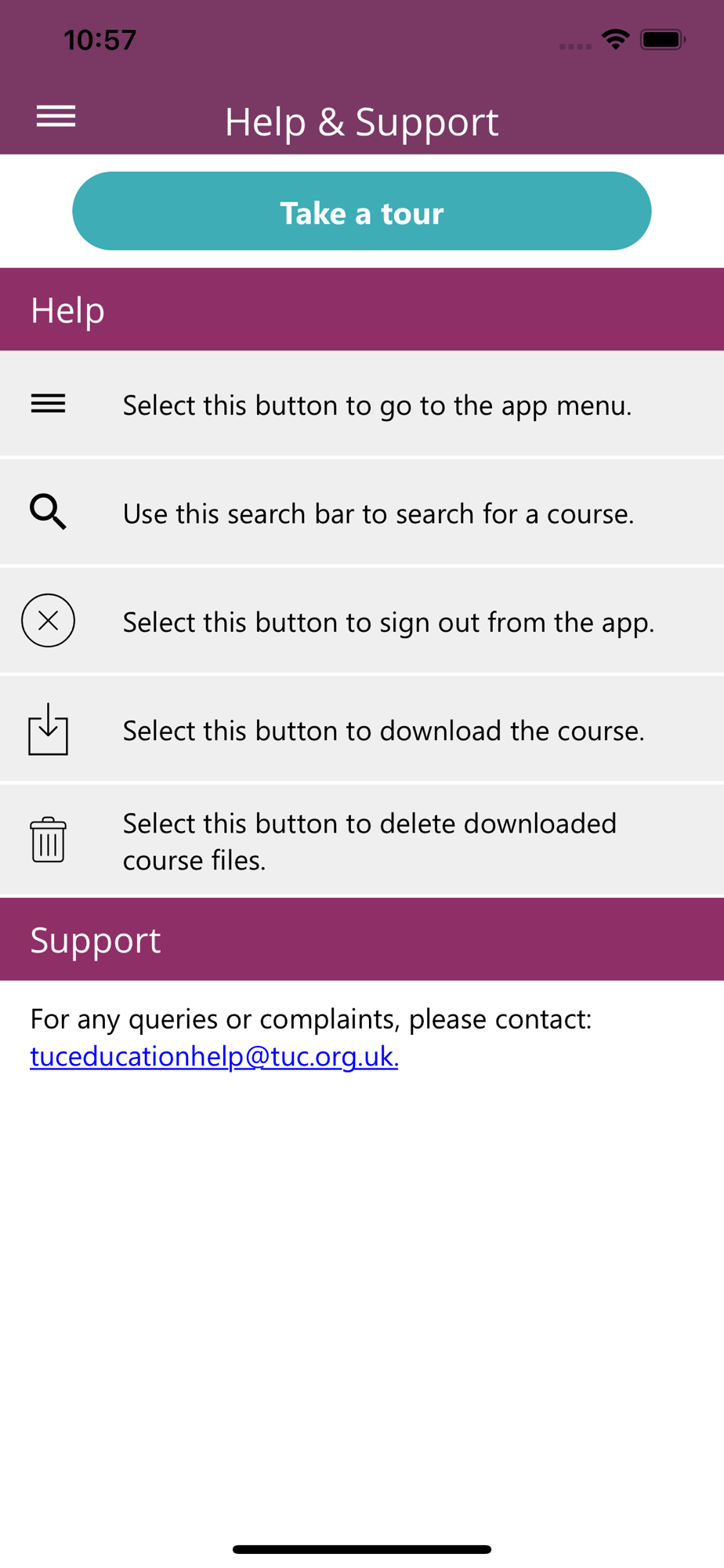
Task: Click the battery indicator in status bar
Action: tap(662, 39)
